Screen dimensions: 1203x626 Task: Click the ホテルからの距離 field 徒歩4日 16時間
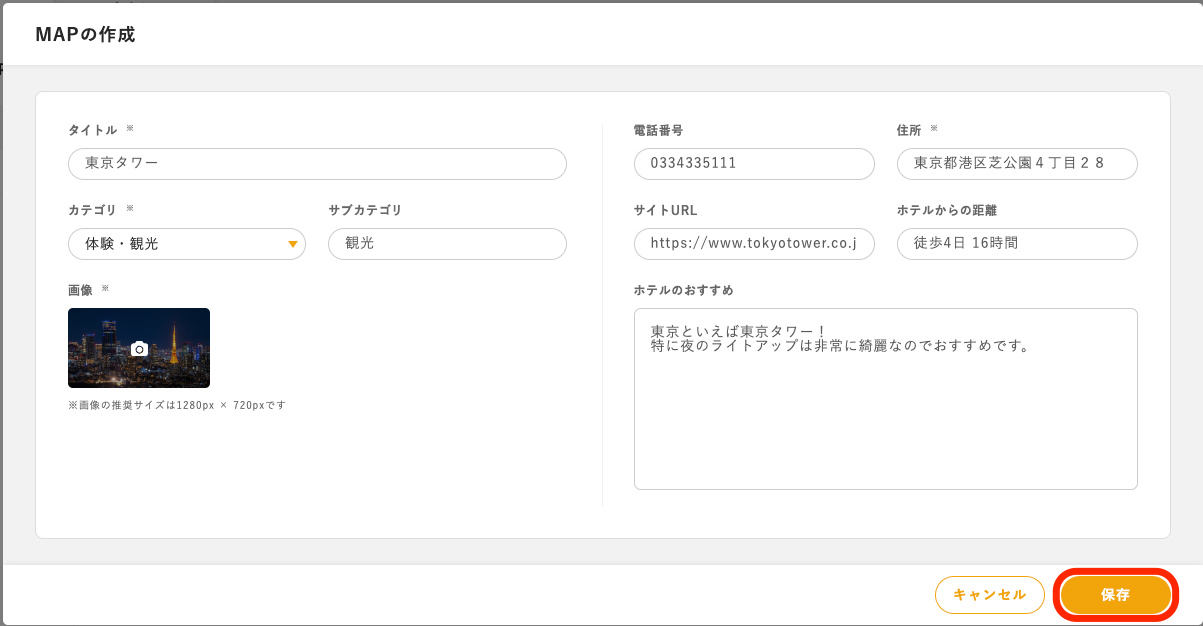1017,244
